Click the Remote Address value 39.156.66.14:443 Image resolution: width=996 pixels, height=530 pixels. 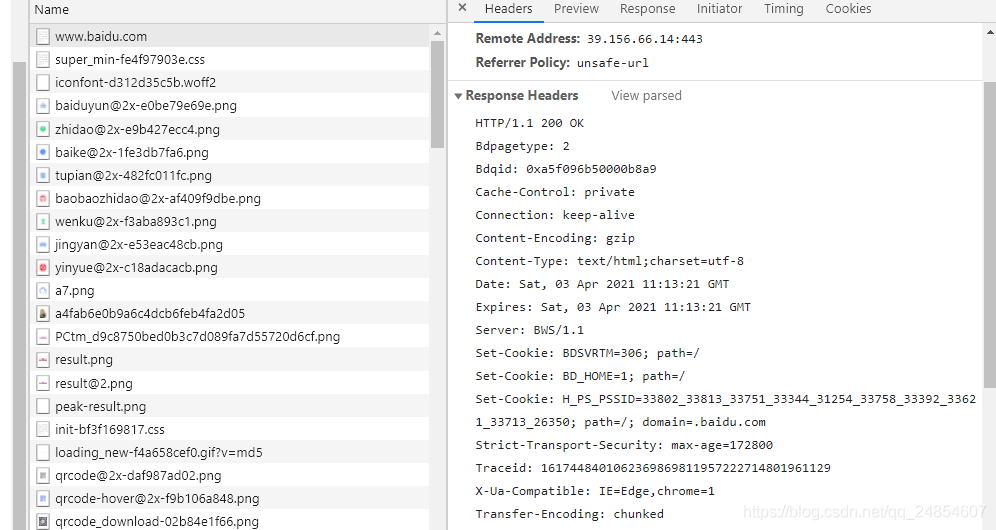[x=645, y=39]
